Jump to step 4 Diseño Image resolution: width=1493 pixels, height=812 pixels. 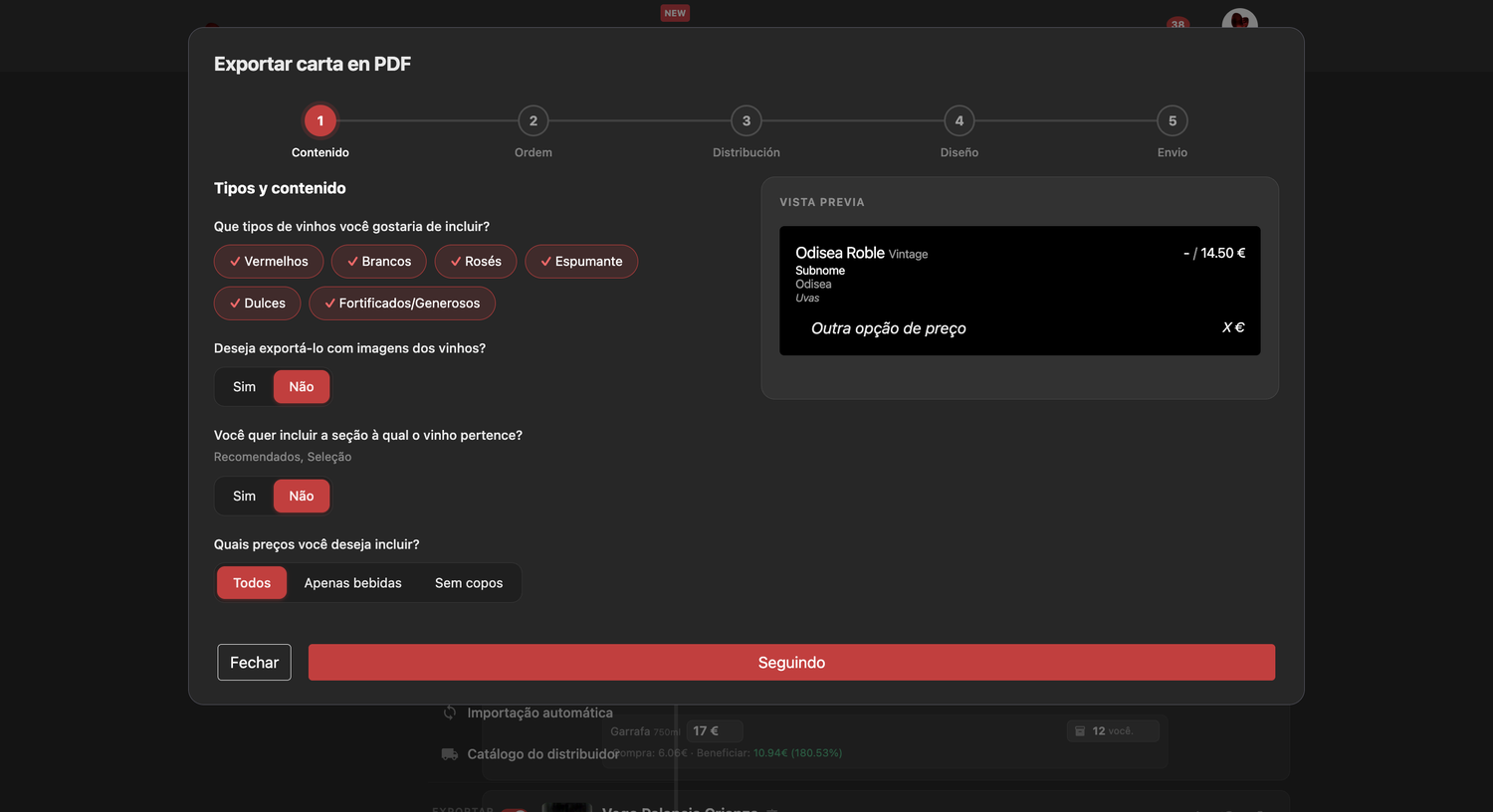coord(960,121)
